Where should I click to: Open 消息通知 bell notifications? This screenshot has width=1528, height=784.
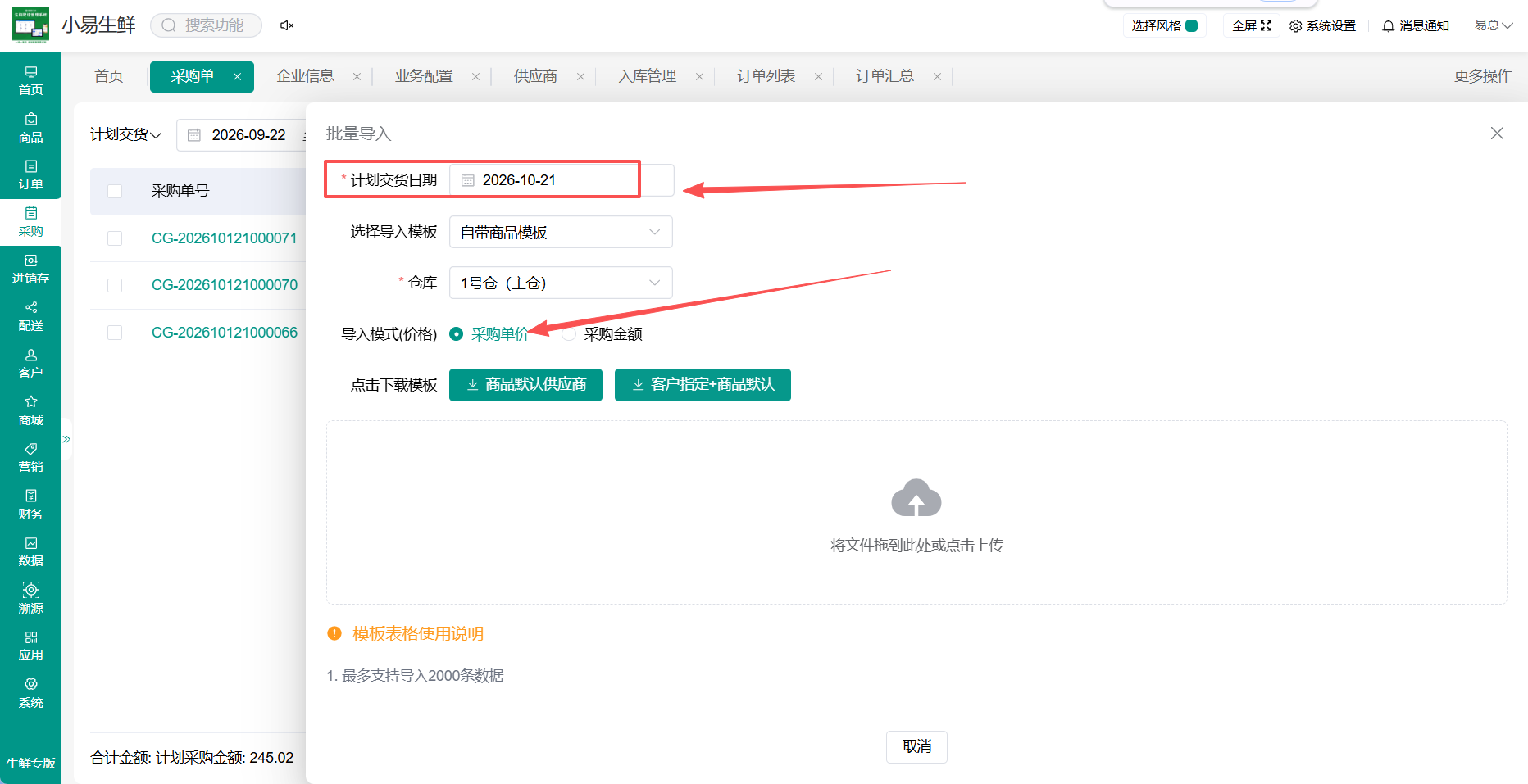tap(1416, 25)
